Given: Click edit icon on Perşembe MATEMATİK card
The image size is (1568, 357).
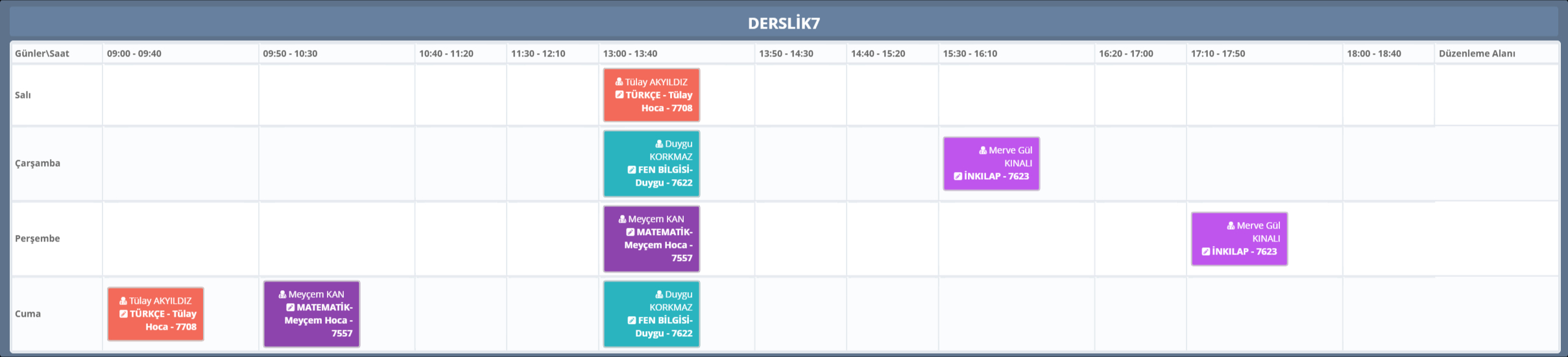Looking at the screenshot, I should (630, 232).
